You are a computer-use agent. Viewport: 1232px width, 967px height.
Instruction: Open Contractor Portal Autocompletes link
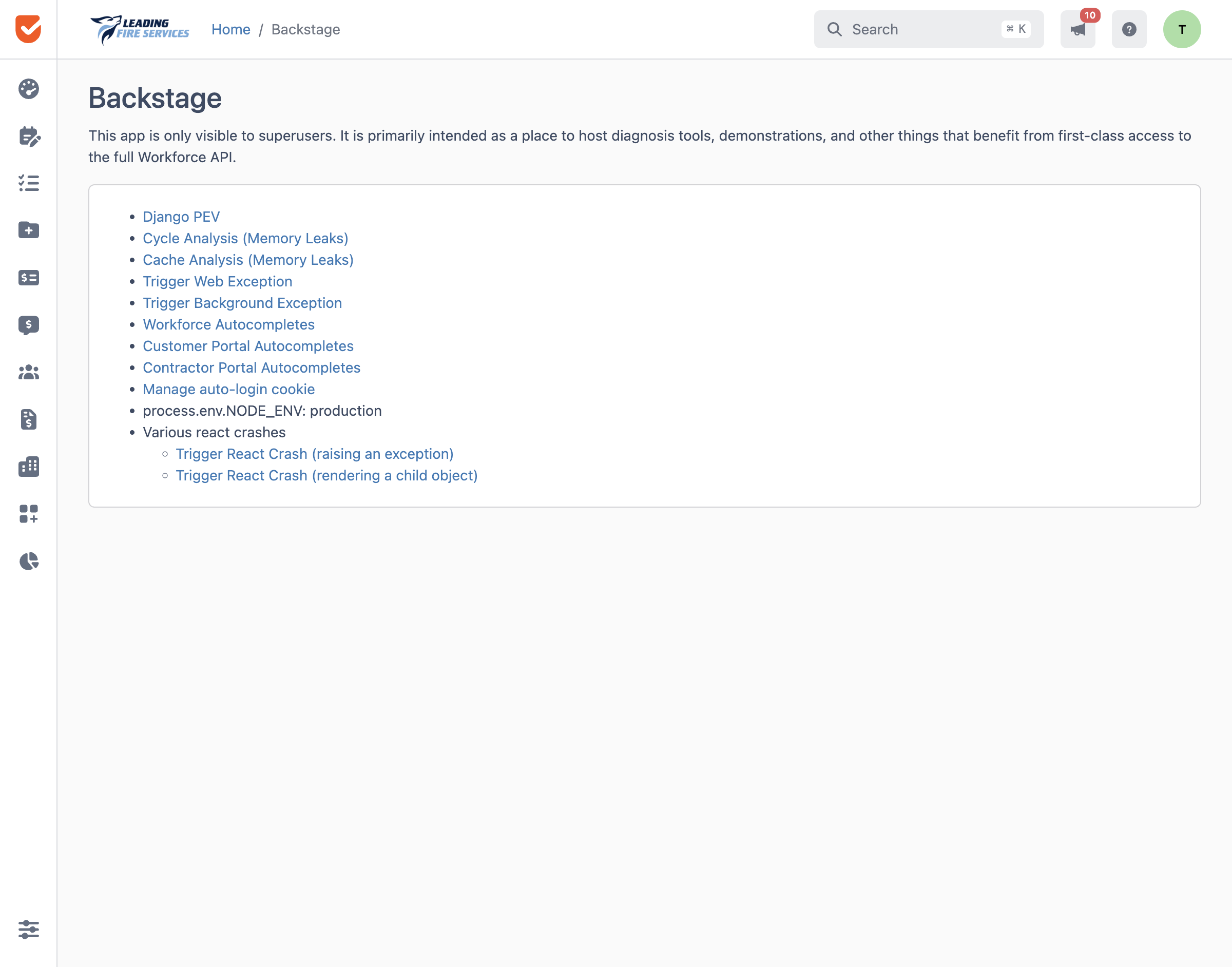[252, 368]
